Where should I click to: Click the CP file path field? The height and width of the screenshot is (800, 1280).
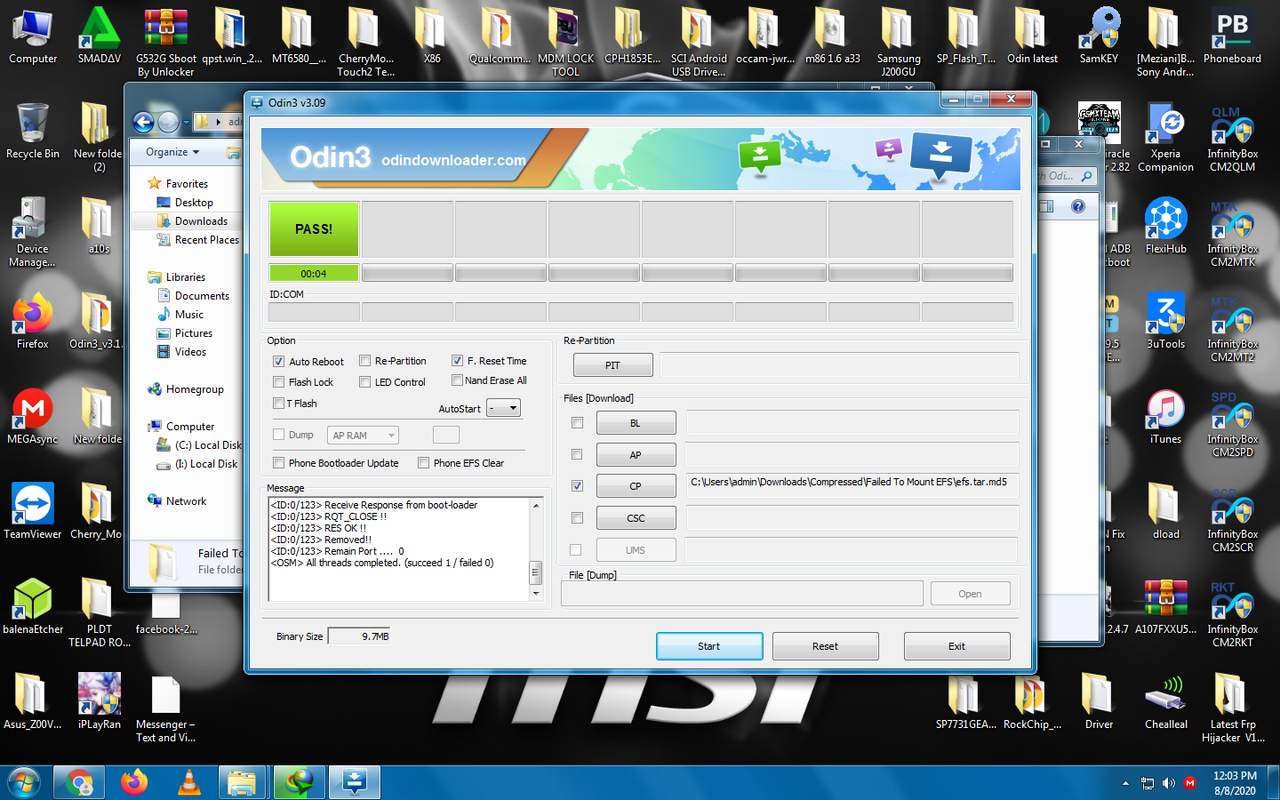pos(851,486)
